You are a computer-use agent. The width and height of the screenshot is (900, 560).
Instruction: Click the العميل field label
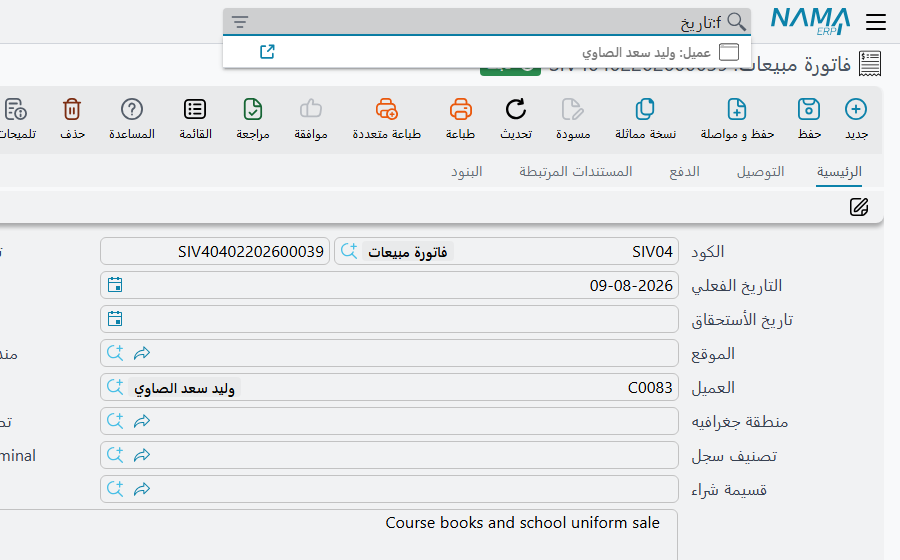click(x=713, y=388)
